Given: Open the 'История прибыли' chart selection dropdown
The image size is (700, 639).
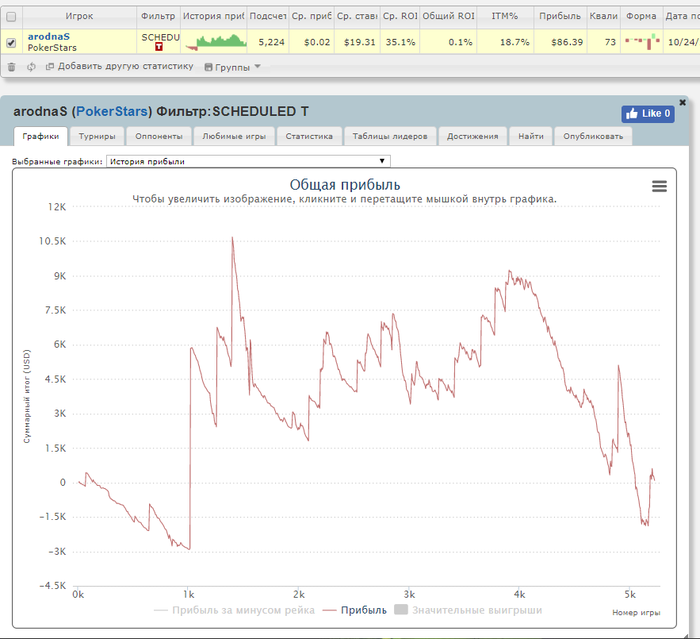Looking at the screenshot, I should pos(248,161).
